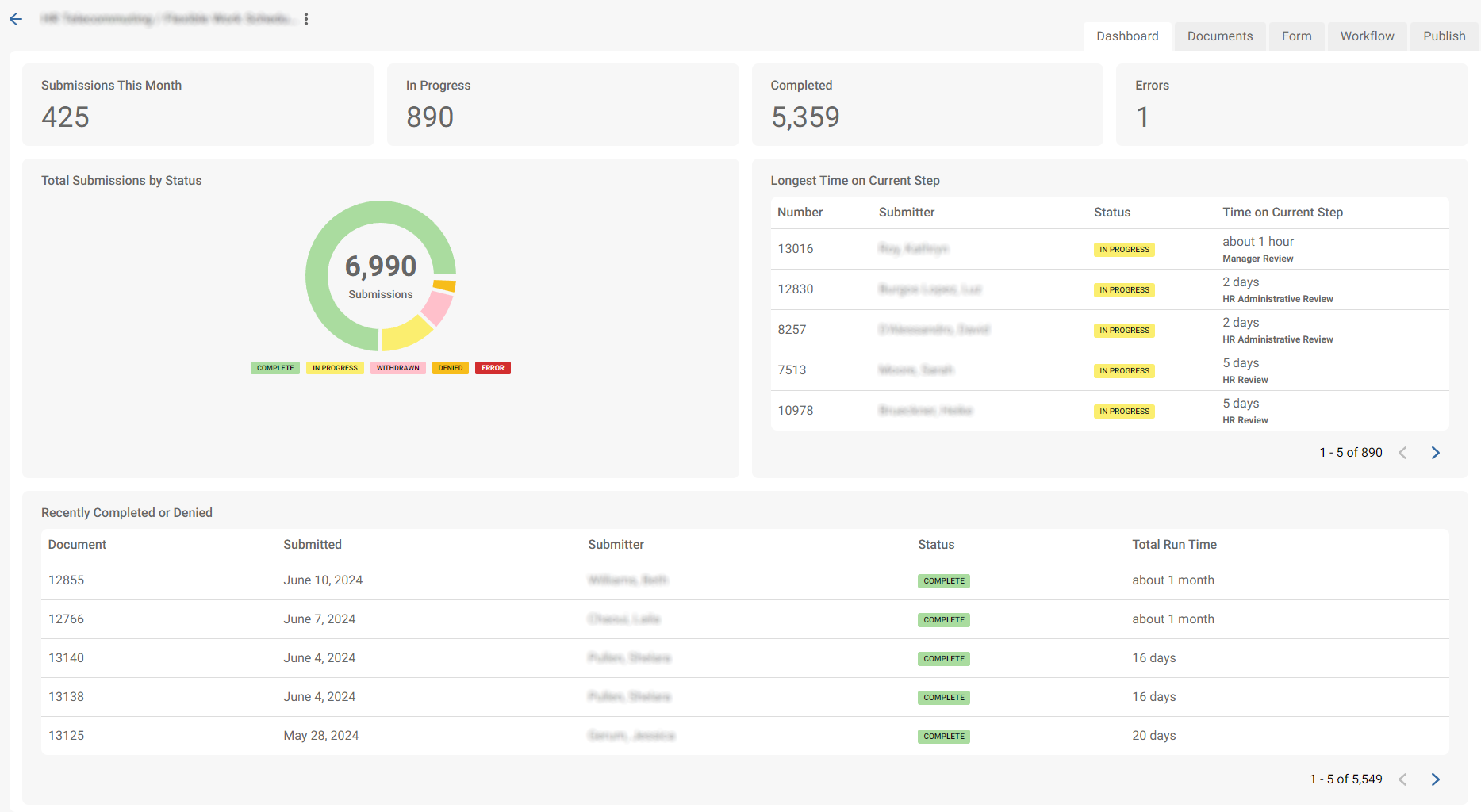
Task: Expand the DENIED segment legend chip
Action: (450, 367)
